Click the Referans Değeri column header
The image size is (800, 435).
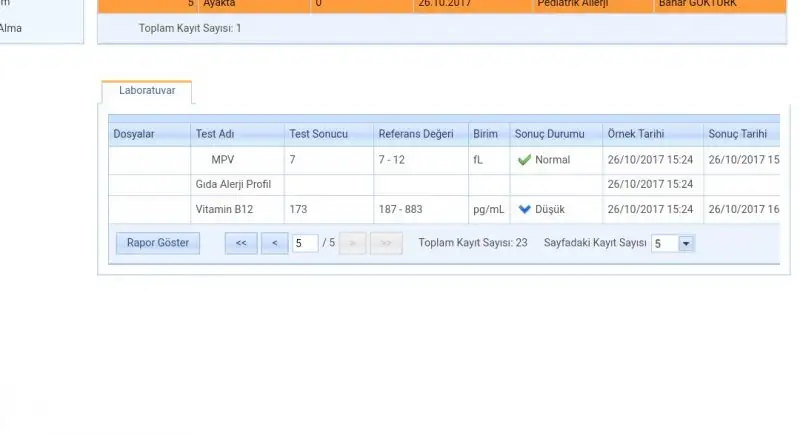tap(416, 134)
